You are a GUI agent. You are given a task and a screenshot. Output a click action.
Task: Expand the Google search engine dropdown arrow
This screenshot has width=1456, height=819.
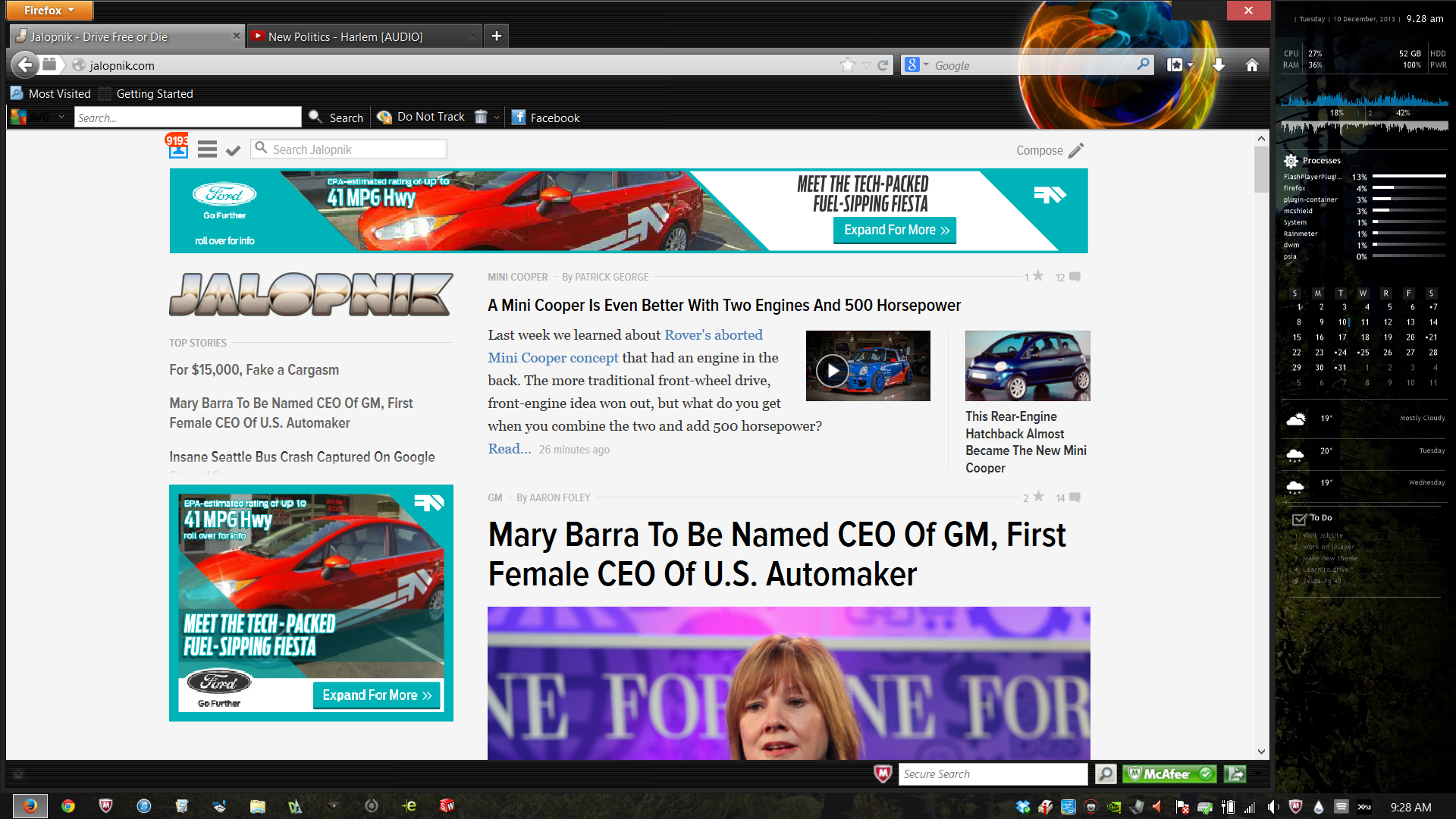[x=926, y=65]
